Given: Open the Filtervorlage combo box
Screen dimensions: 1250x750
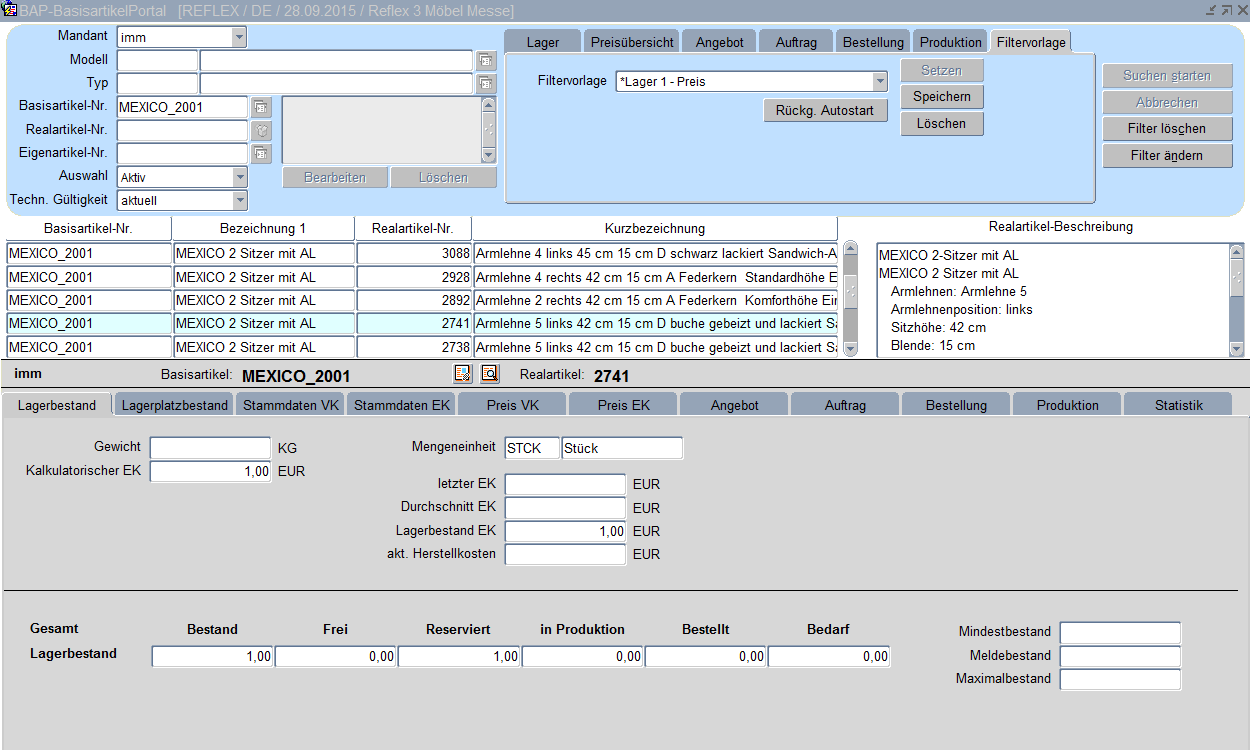Looking at the screenshot, I should coord(880,82).
